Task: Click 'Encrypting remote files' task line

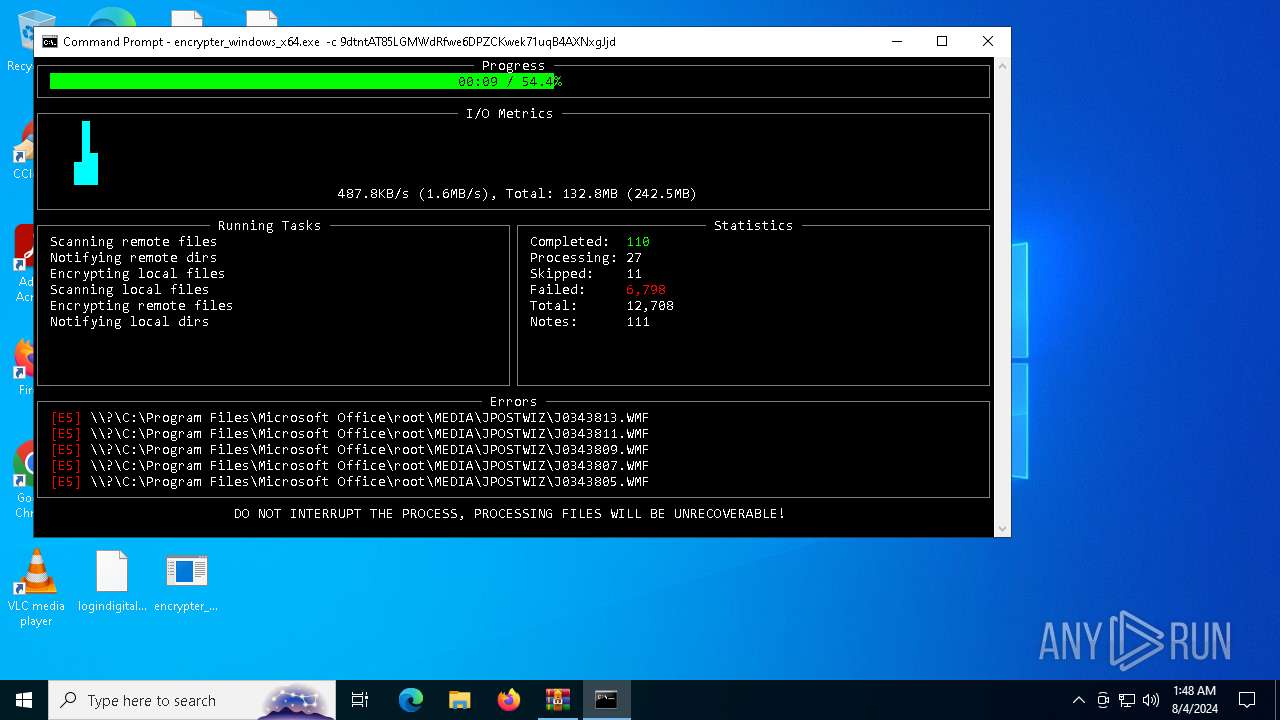Action: [x=141, y=305]
